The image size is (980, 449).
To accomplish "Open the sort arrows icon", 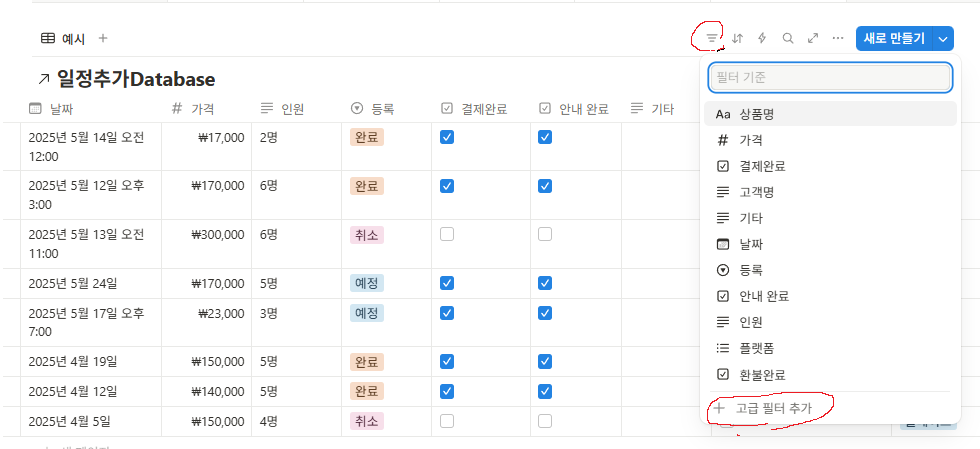I will click(738, 38).
